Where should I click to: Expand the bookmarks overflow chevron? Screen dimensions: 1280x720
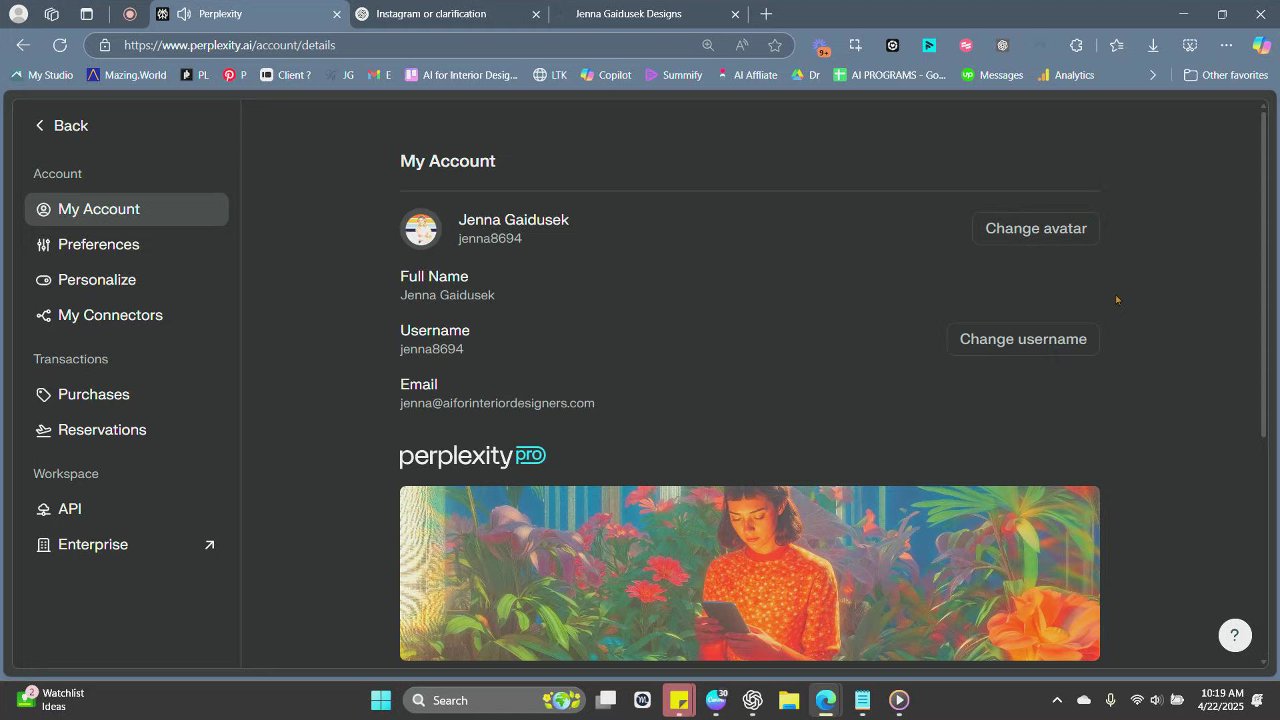[x=1153, y=75]
